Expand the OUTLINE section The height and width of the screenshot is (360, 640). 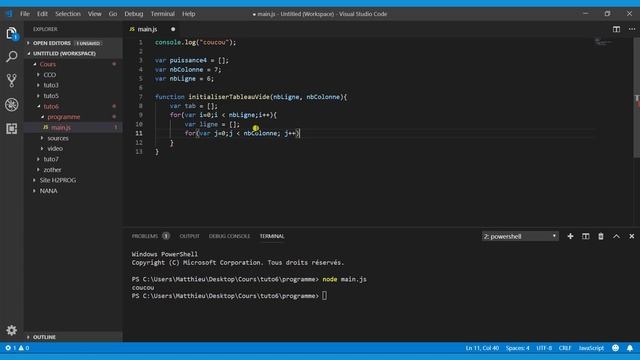pos(73,337)
